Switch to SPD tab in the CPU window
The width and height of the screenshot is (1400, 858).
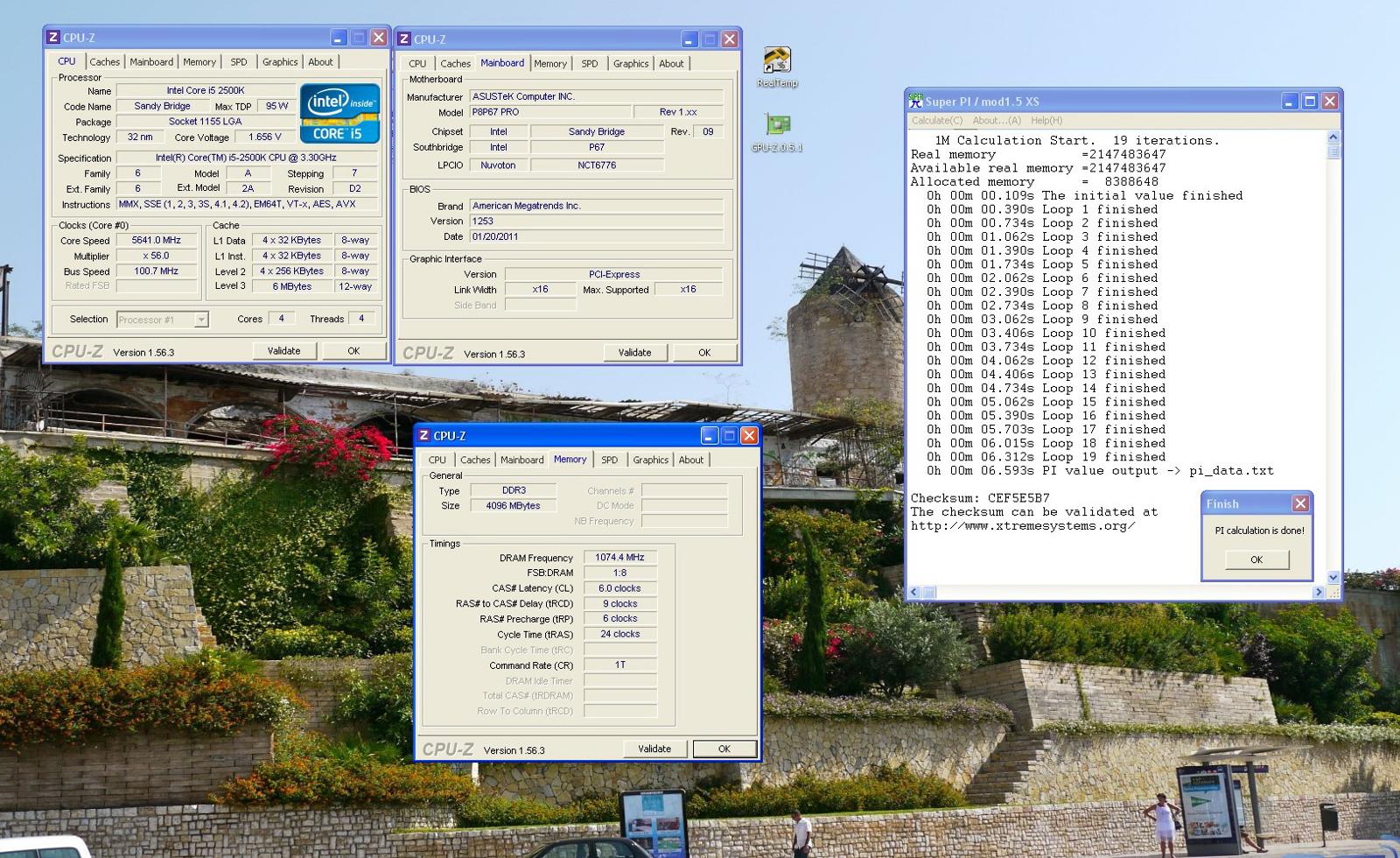tap(239, 62)
